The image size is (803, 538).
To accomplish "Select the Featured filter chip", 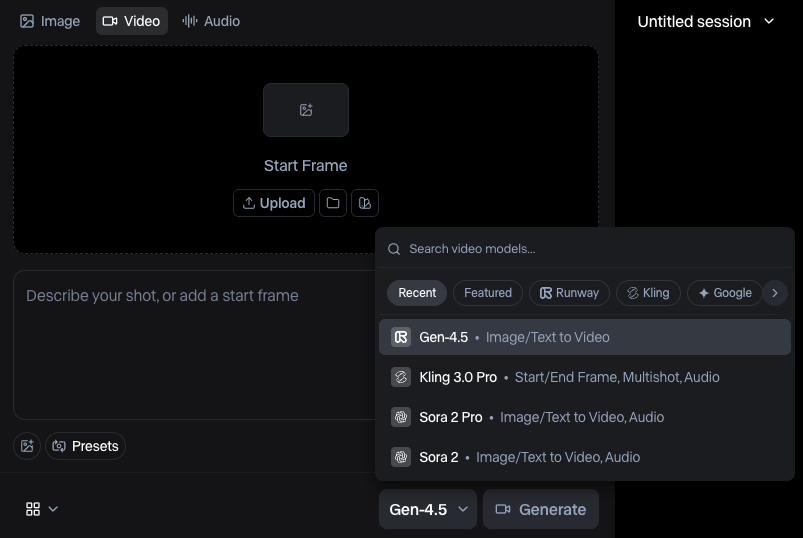I will 488,293.
